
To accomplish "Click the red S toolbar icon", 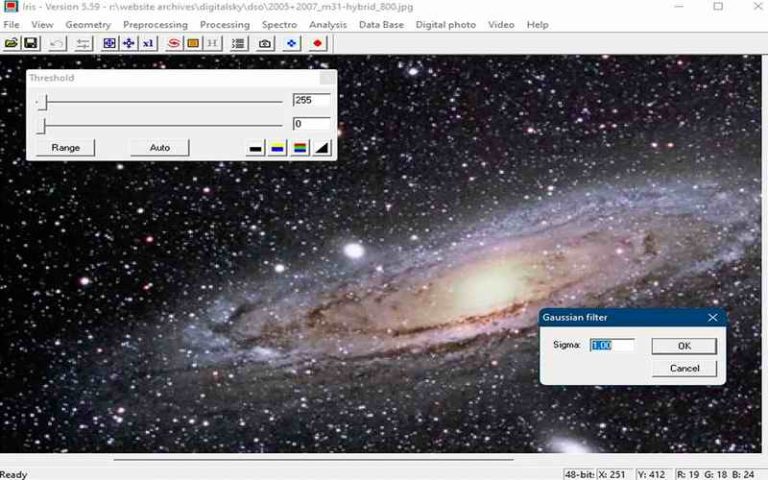I will click(x=173, y=43).
